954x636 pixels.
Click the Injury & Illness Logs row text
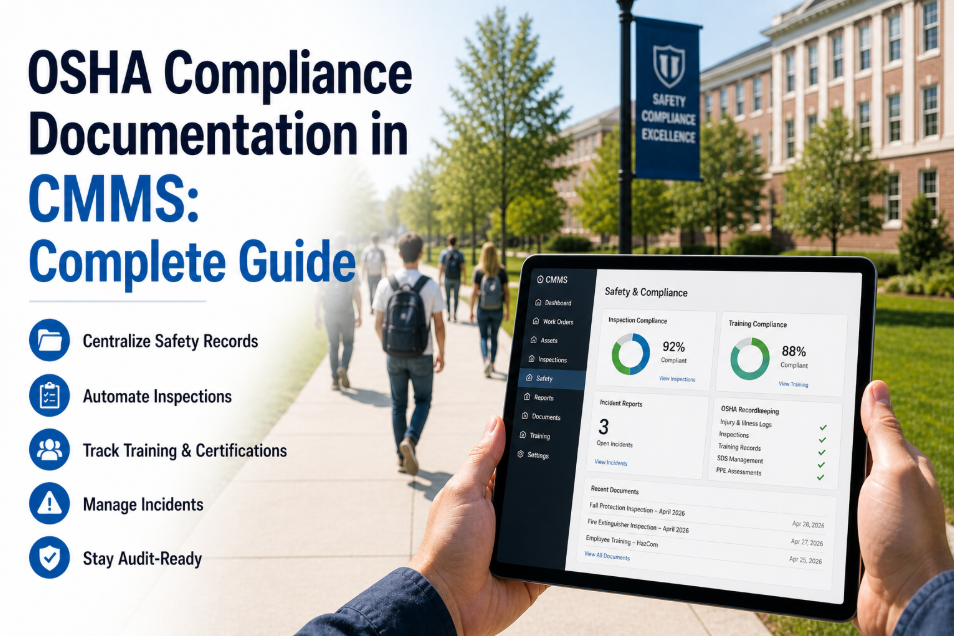click(x=745, y=423)
